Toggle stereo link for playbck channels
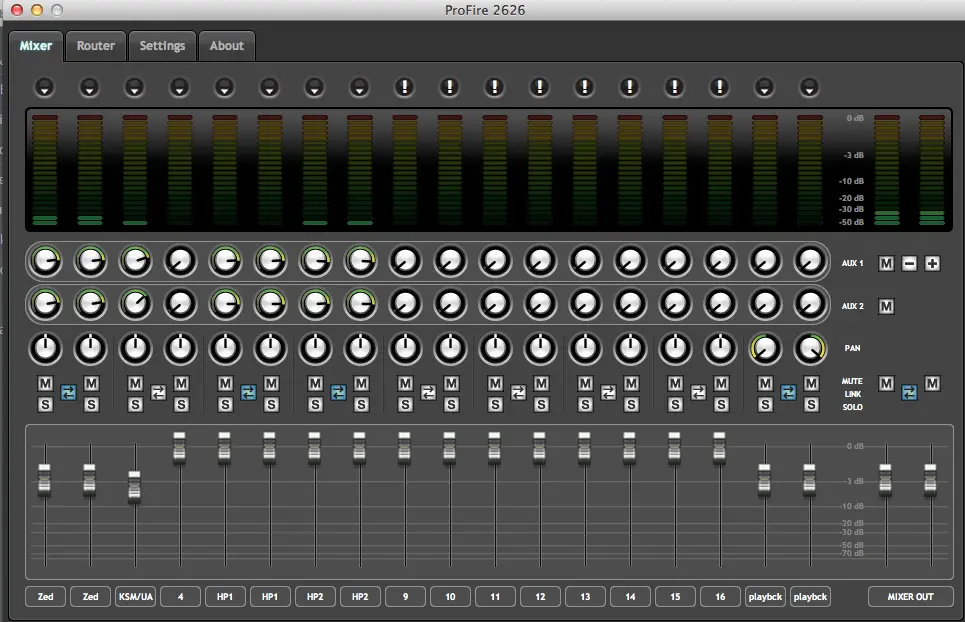The image size is (965, 622). pos(788,392)
